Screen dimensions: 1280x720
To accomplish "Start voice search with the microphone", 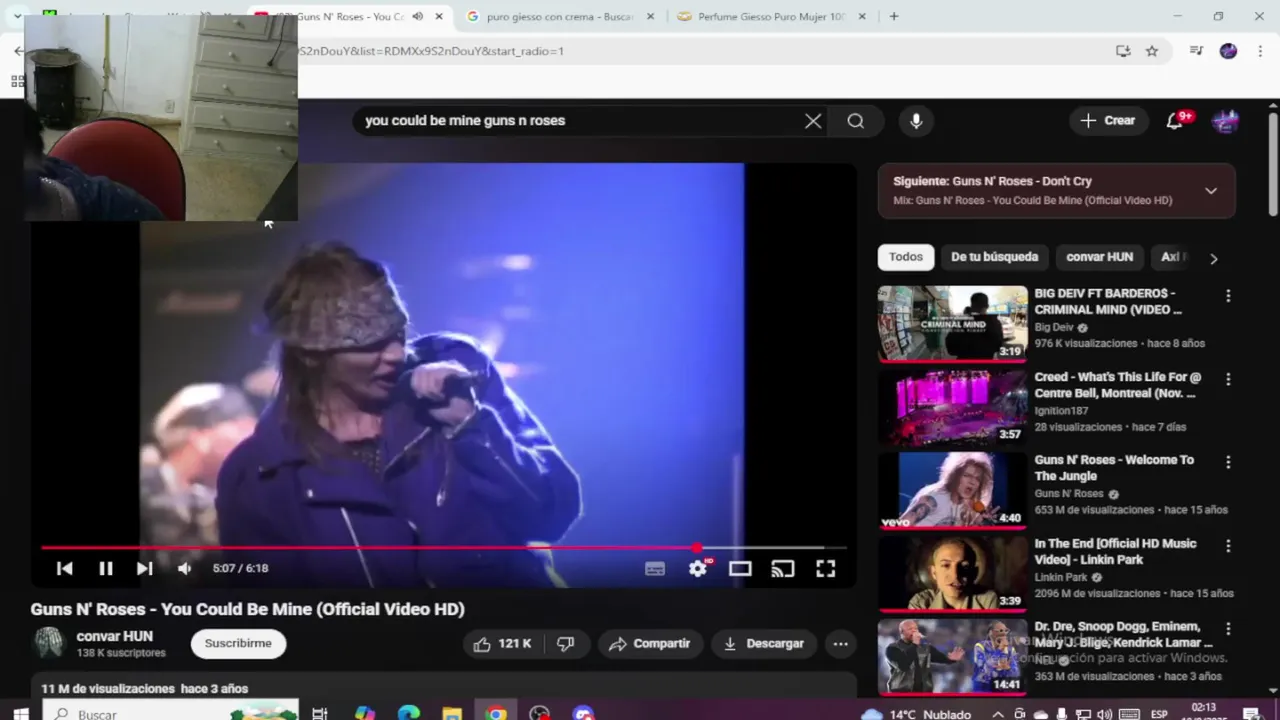I will pyautogui.click(x=916, y=121).
